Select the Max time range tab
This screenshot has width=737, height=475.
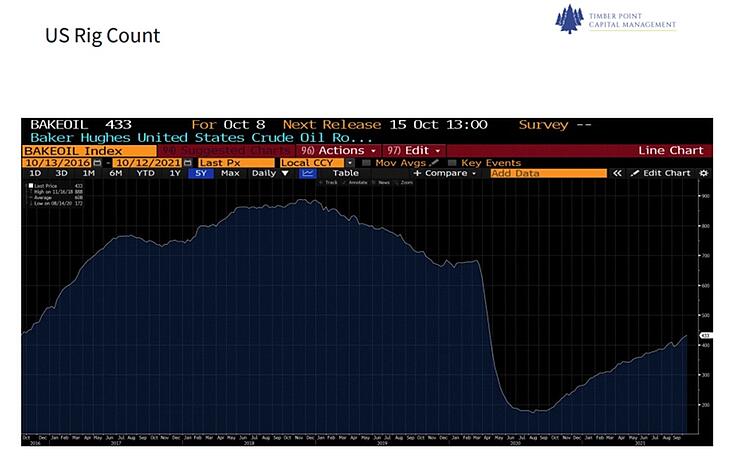[230, 173]
